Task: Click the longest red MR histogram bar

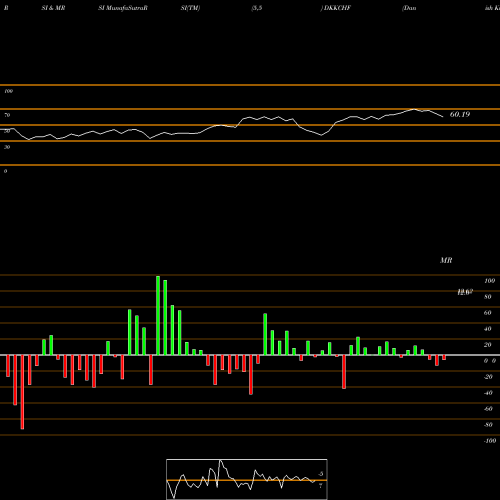Action: click(22, 392)
